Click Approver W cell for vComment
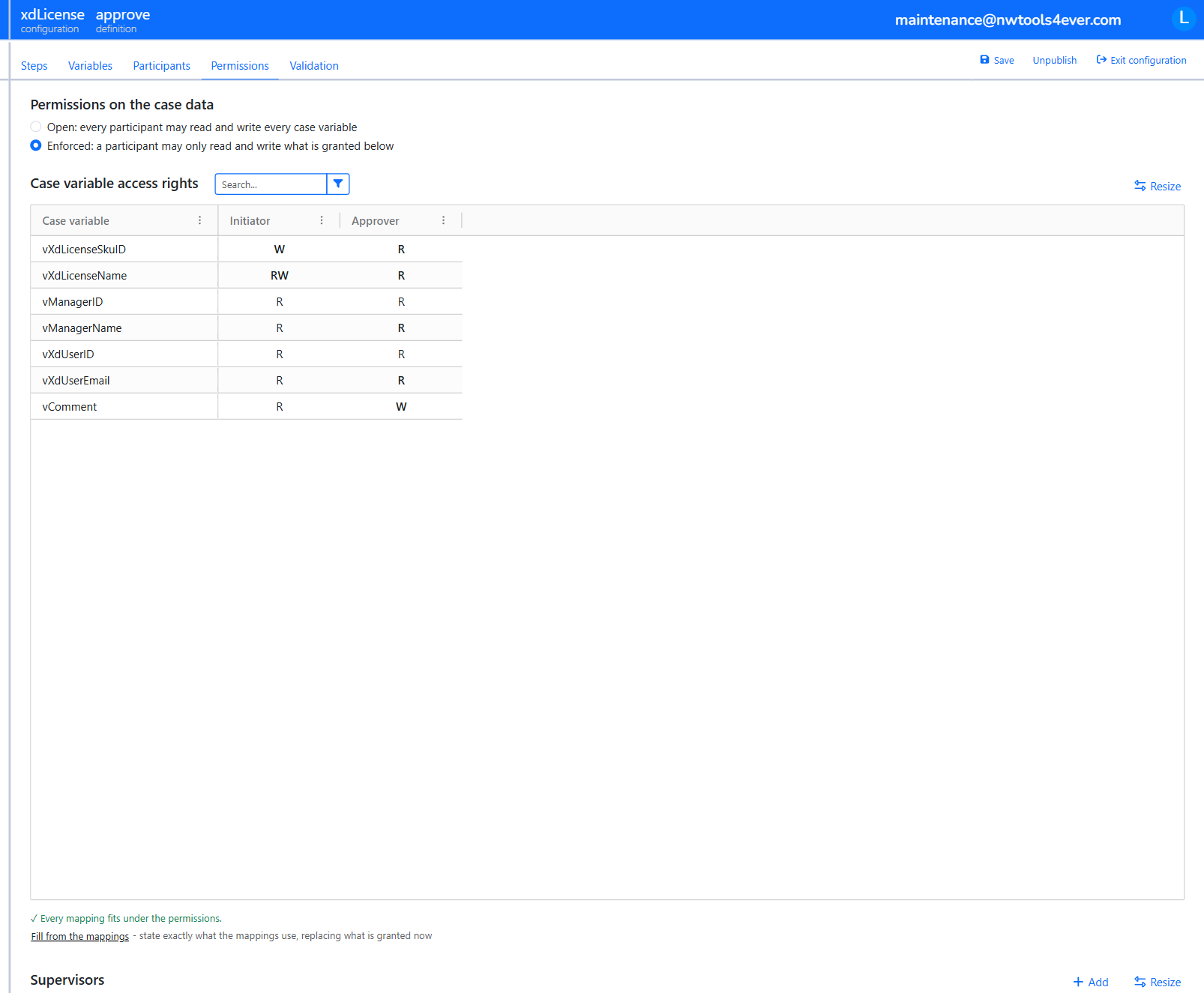The height and width of the screenshot is (993, 1204). (401, 406)
